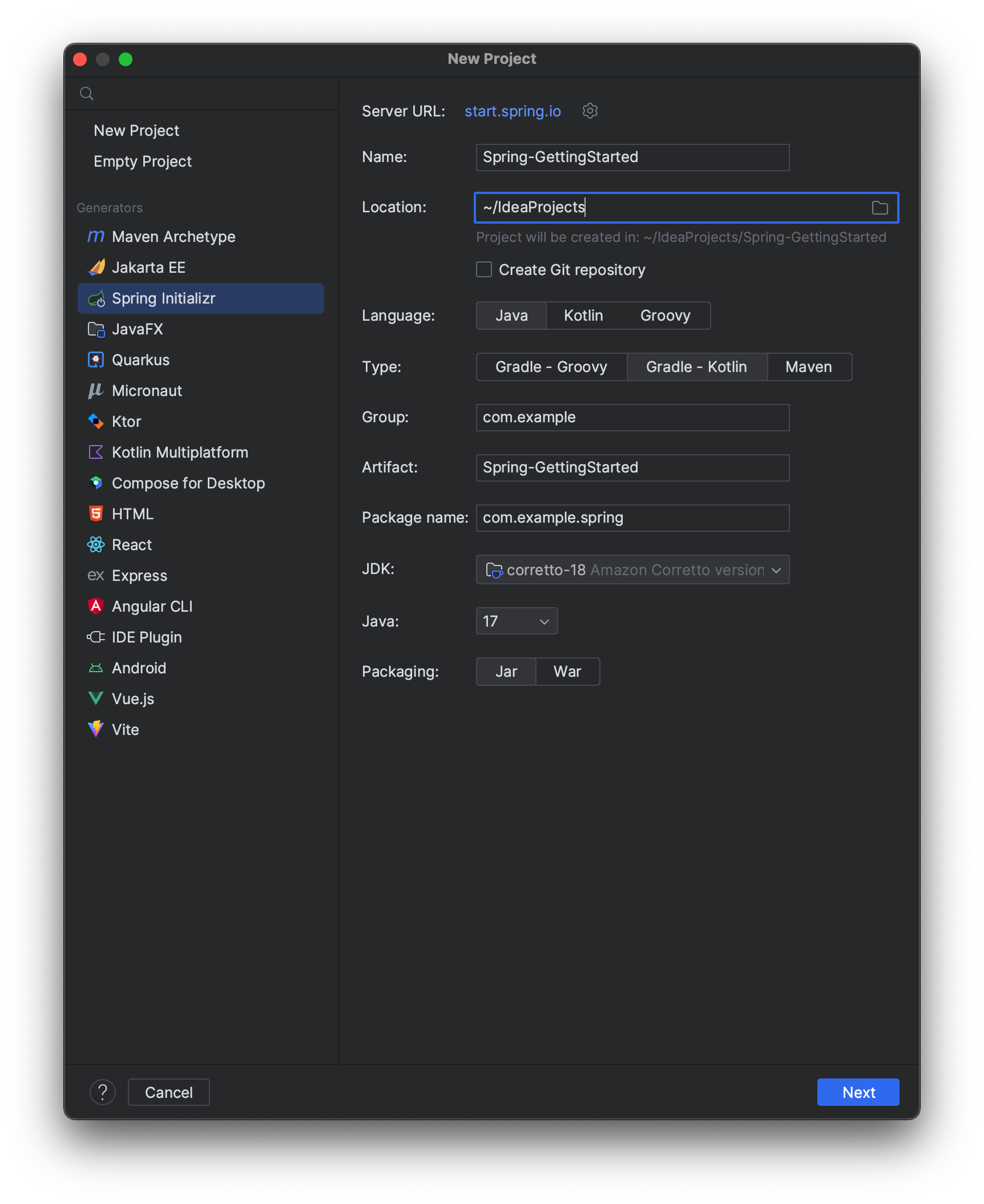This screenshot has width=984, height=1204.
Task: Select Kotlin language option
Action: (583, 316)
